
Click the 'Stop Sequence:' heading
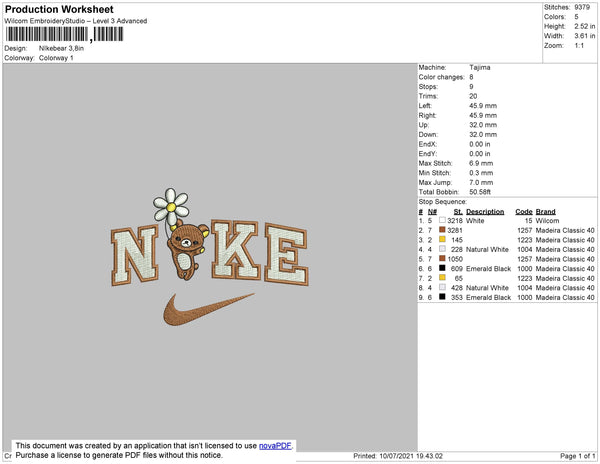tap(442, 202)
